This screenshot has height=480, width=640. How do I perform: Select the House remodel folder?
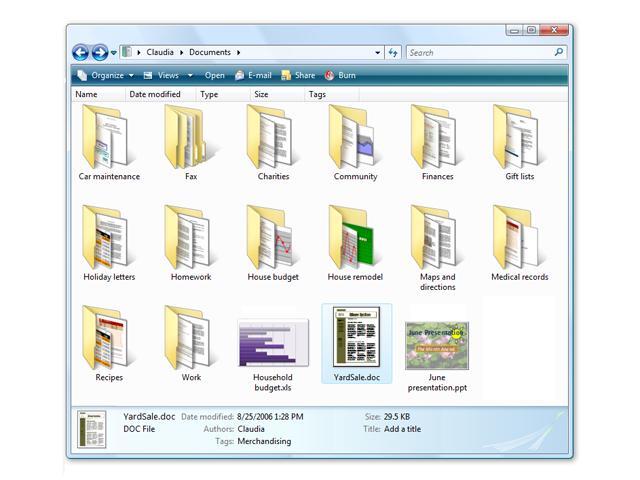click(354, 238)
